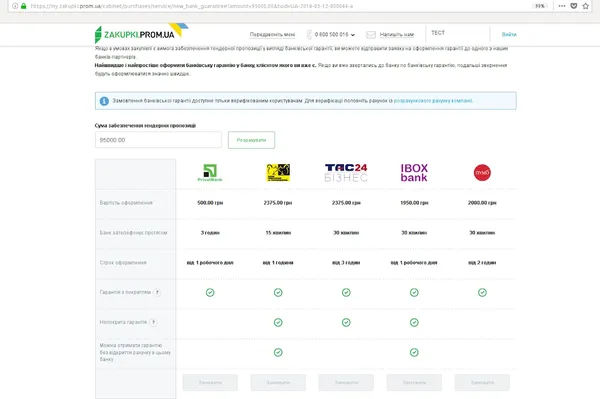Click the 'Строк оформлення' row label
Image resolution: width=600 pixels, height=399 pixels.
coord(123,262)
